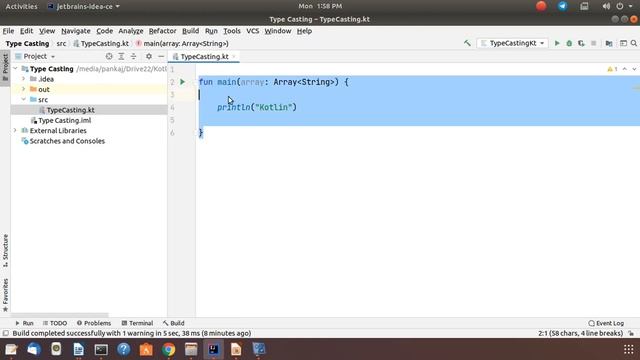
Task: Expand the .idea folder
Action: (x=24, y=79)
